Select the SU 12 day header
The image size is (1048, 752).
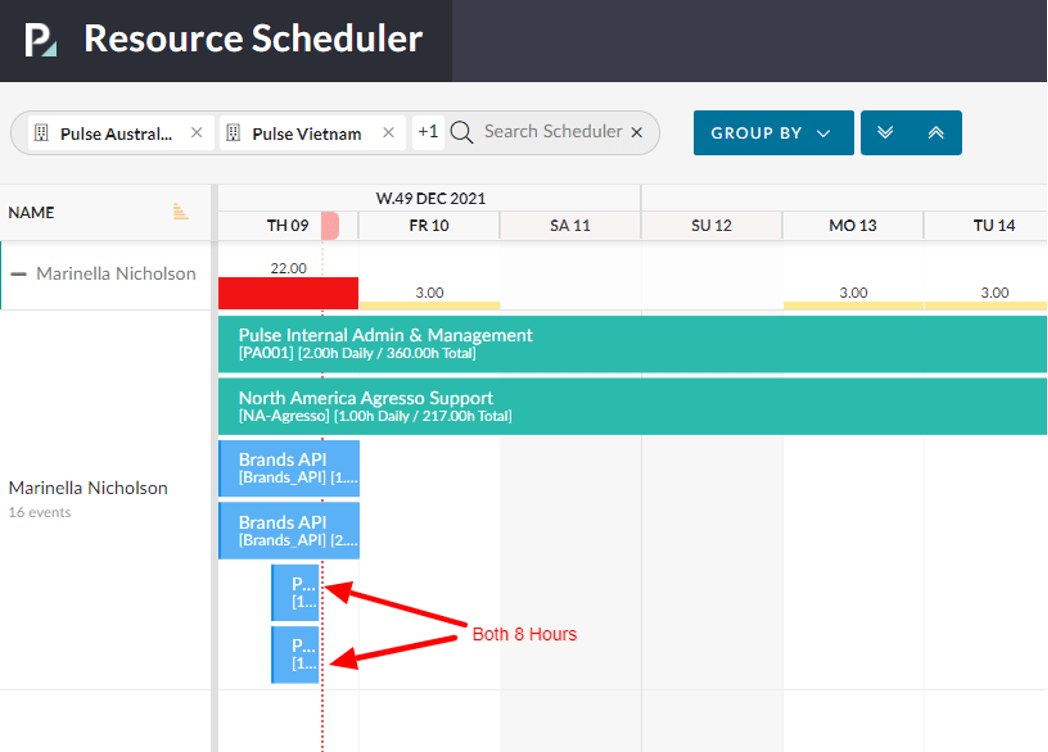pos(711,225)
